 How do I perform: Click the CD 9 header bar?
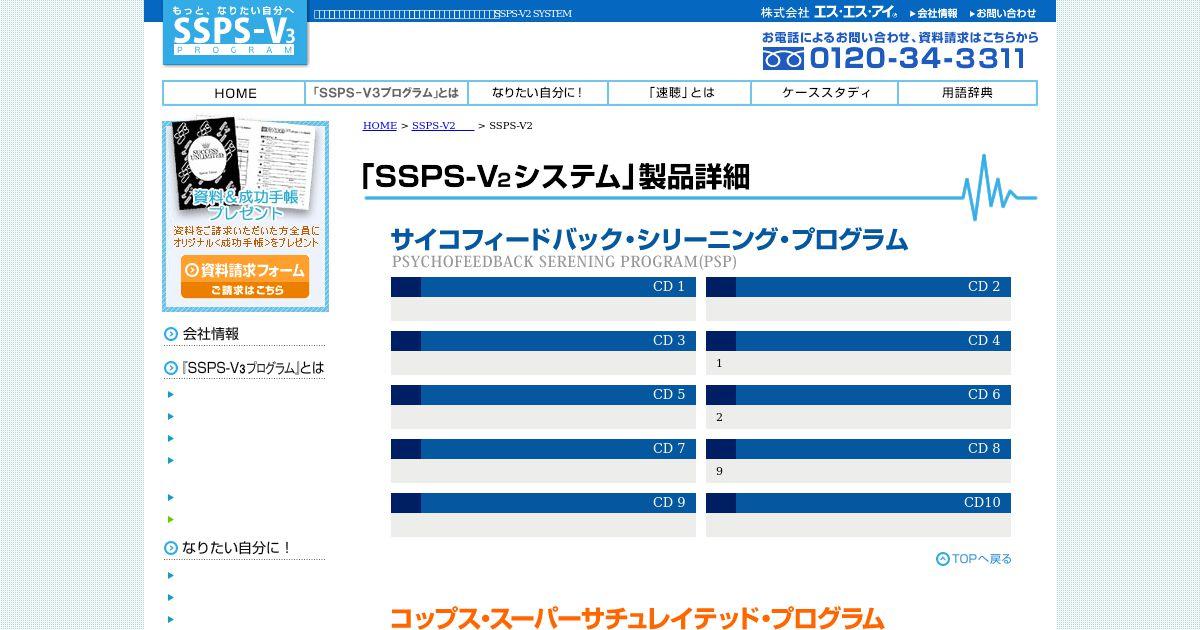[543, 503]
